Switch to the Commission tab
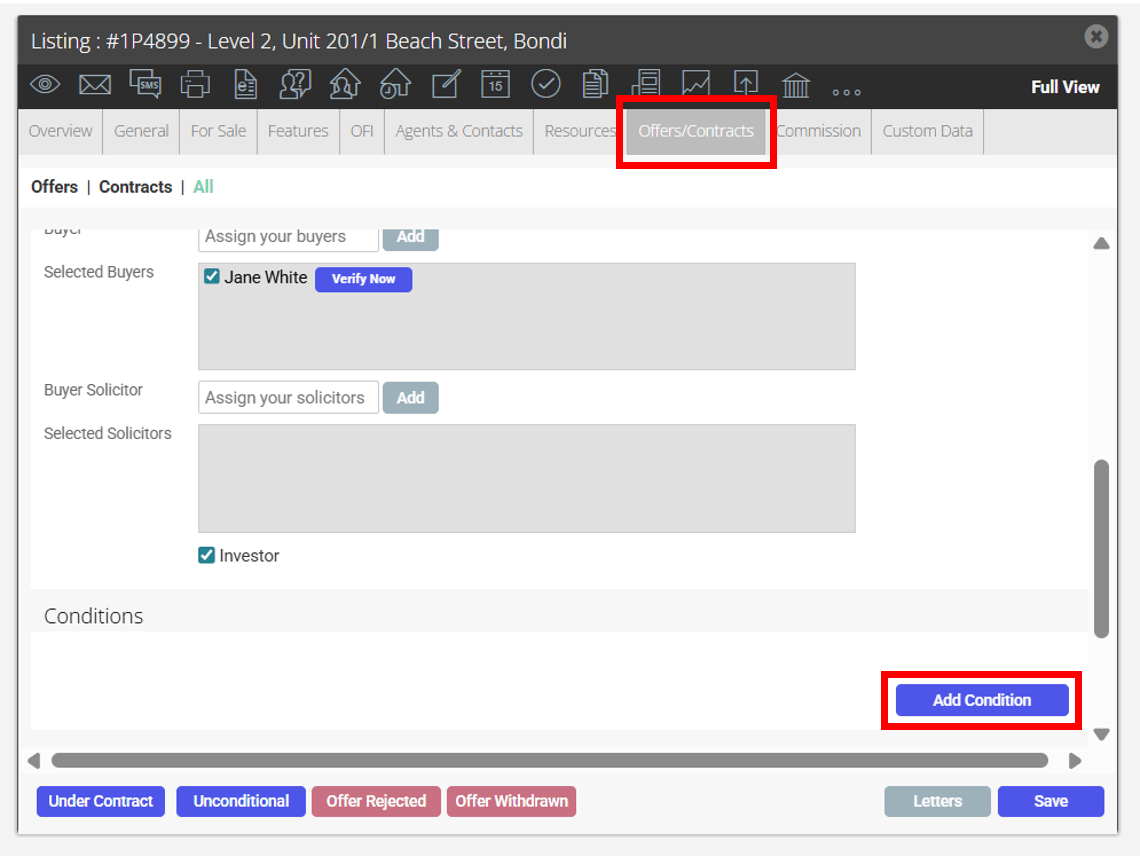 click(x=819, y=131)
